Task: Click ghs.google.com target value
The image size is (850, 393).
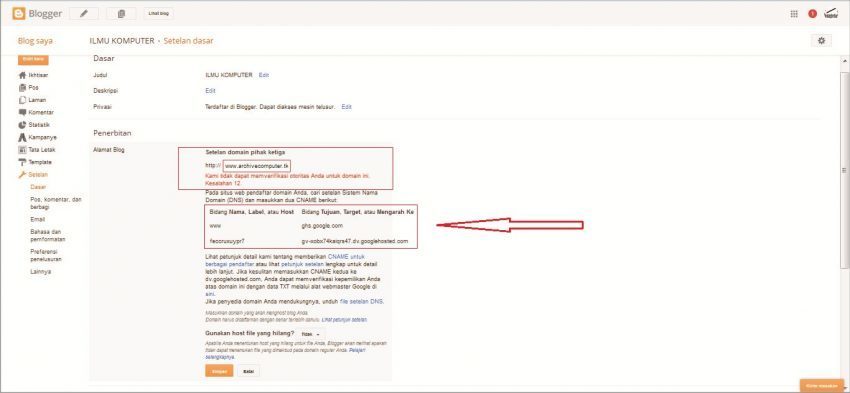Action: pos(322,225)
